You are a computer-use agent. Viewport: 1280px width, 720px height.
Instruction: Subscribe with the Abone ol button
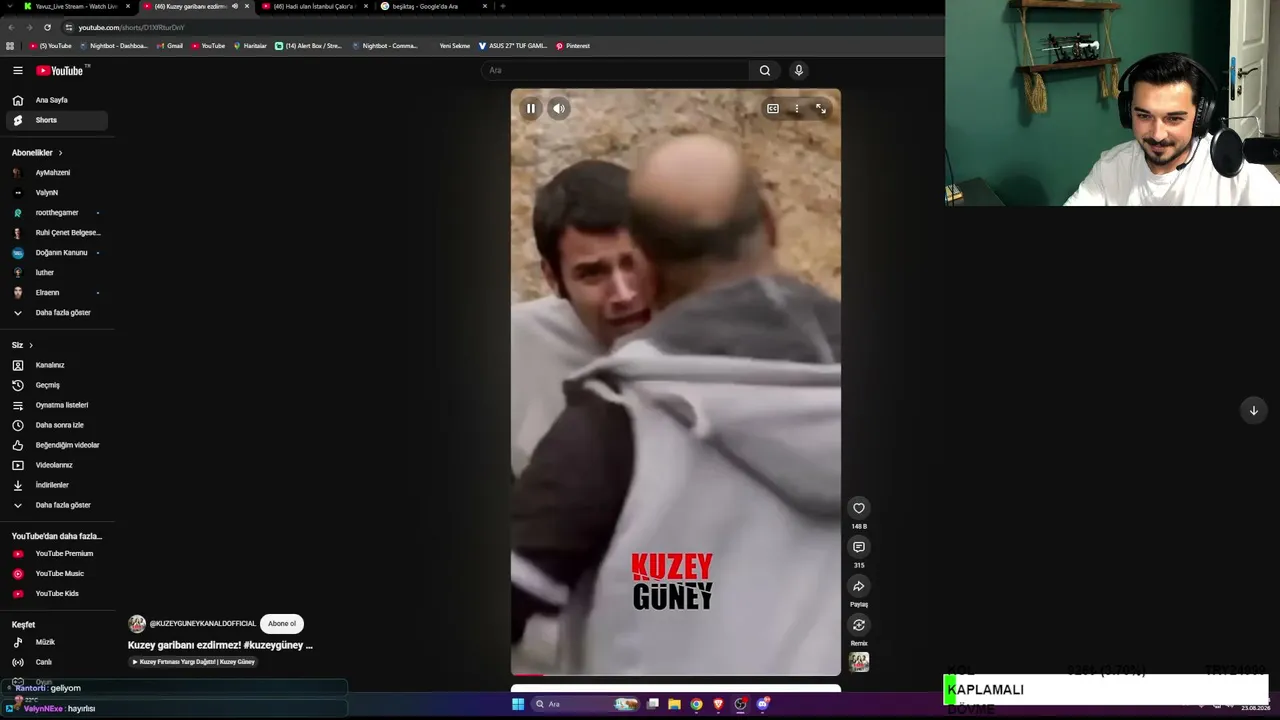282,623
